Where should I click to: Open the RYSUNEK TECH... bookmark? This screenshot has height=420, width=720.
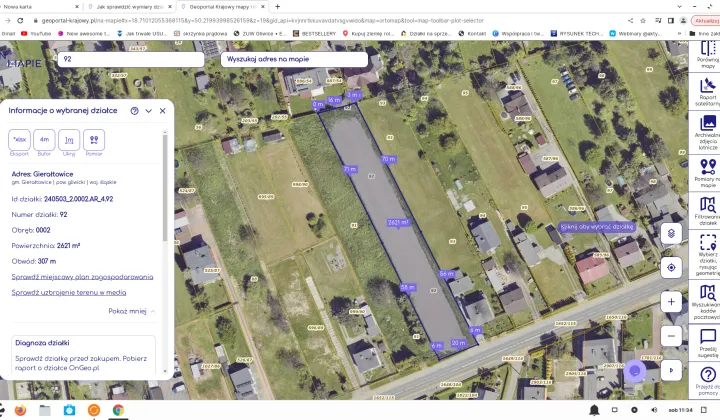pyautogui.click(x=577, y=34)
